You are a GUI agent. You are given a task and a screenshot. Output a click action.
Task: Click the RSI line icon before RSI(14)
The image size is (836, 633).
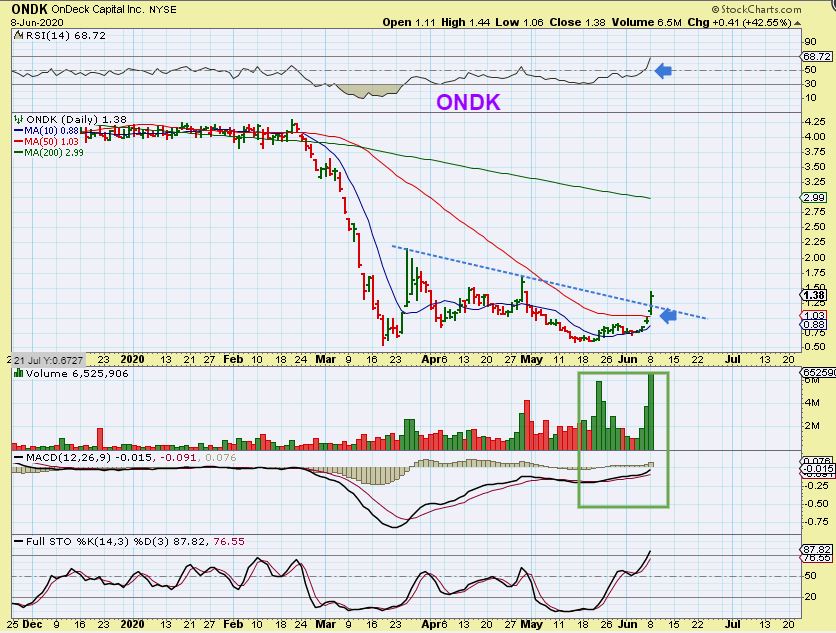[19, 36]
